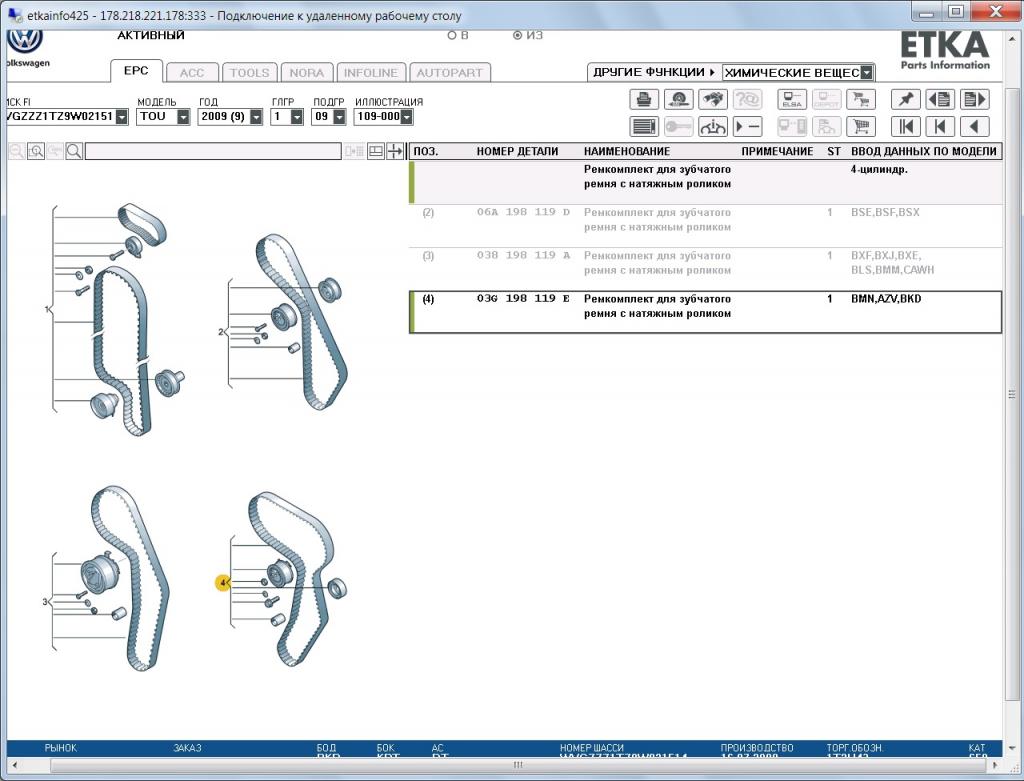Switch to the INFOLINE tab

tap(371, 72)
